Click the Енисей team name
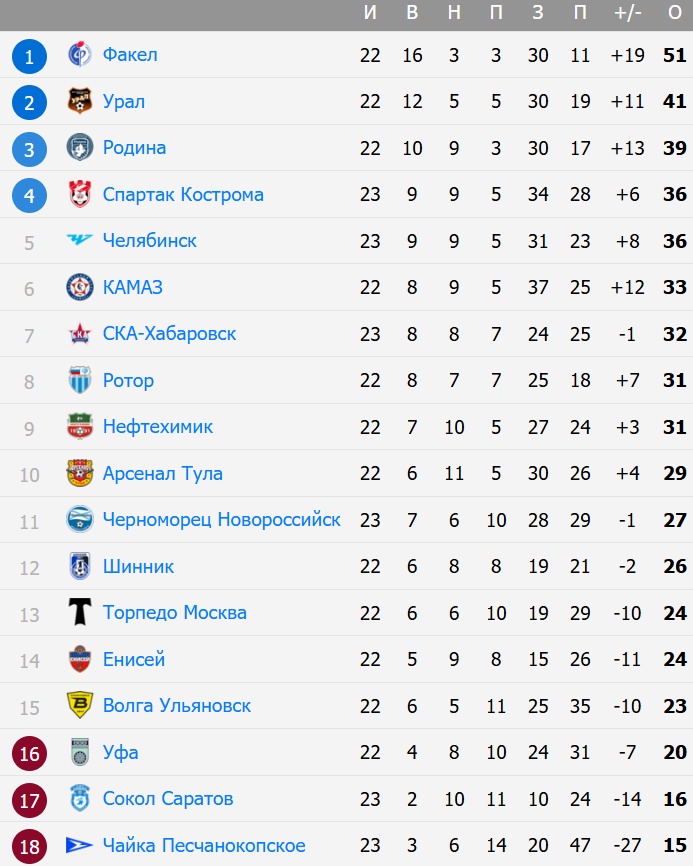This screenshot has height=866, width=693. point(134,659)
